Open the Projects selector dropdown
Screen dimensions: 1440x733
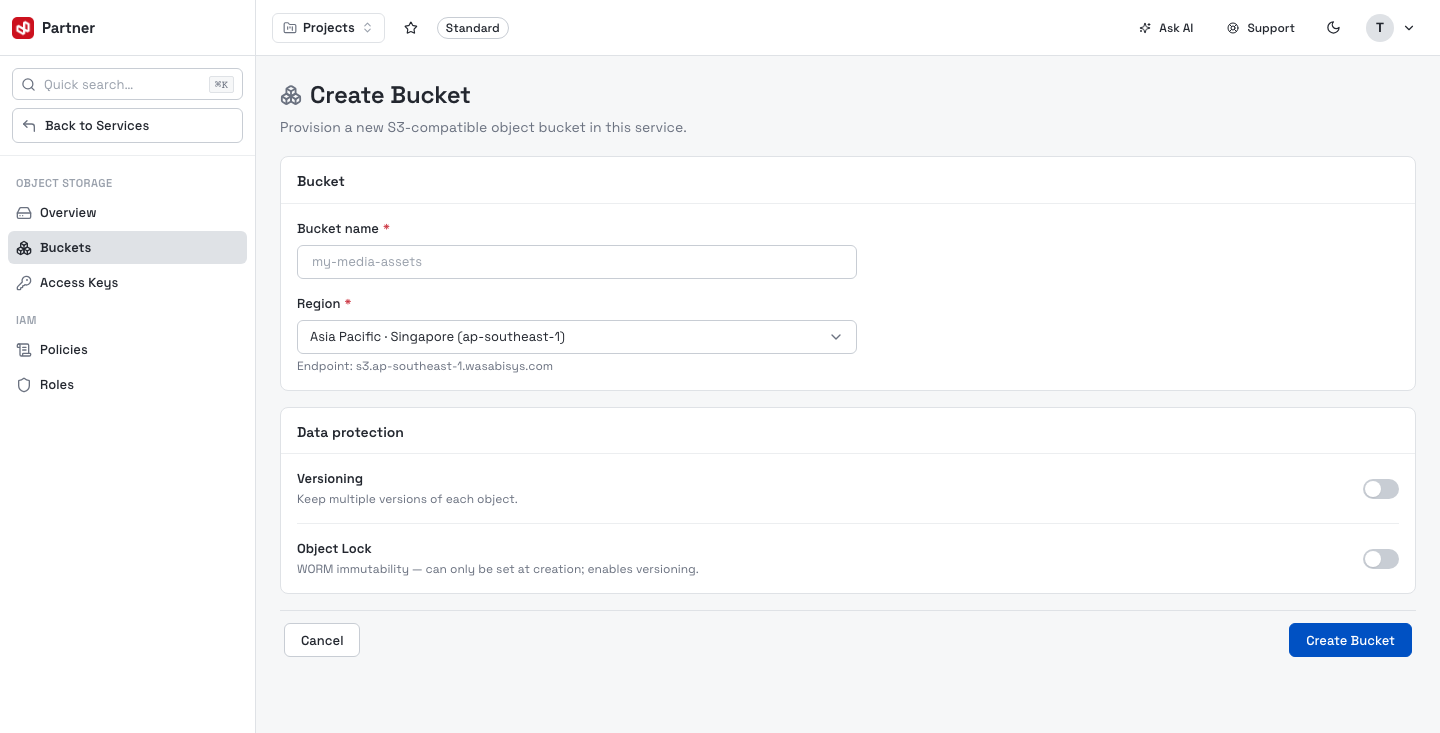tap(328, 28)
